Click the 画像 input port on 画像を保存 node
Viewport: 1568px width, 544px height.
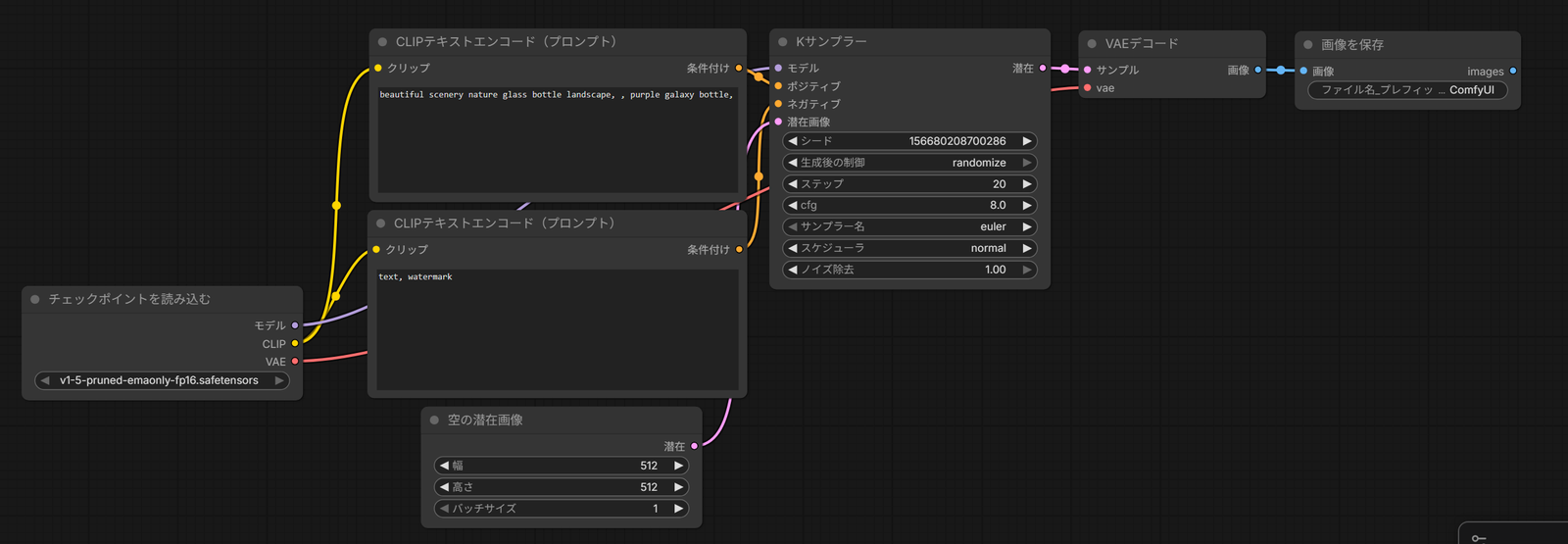pyautogui.click(x=1303, y=72)
